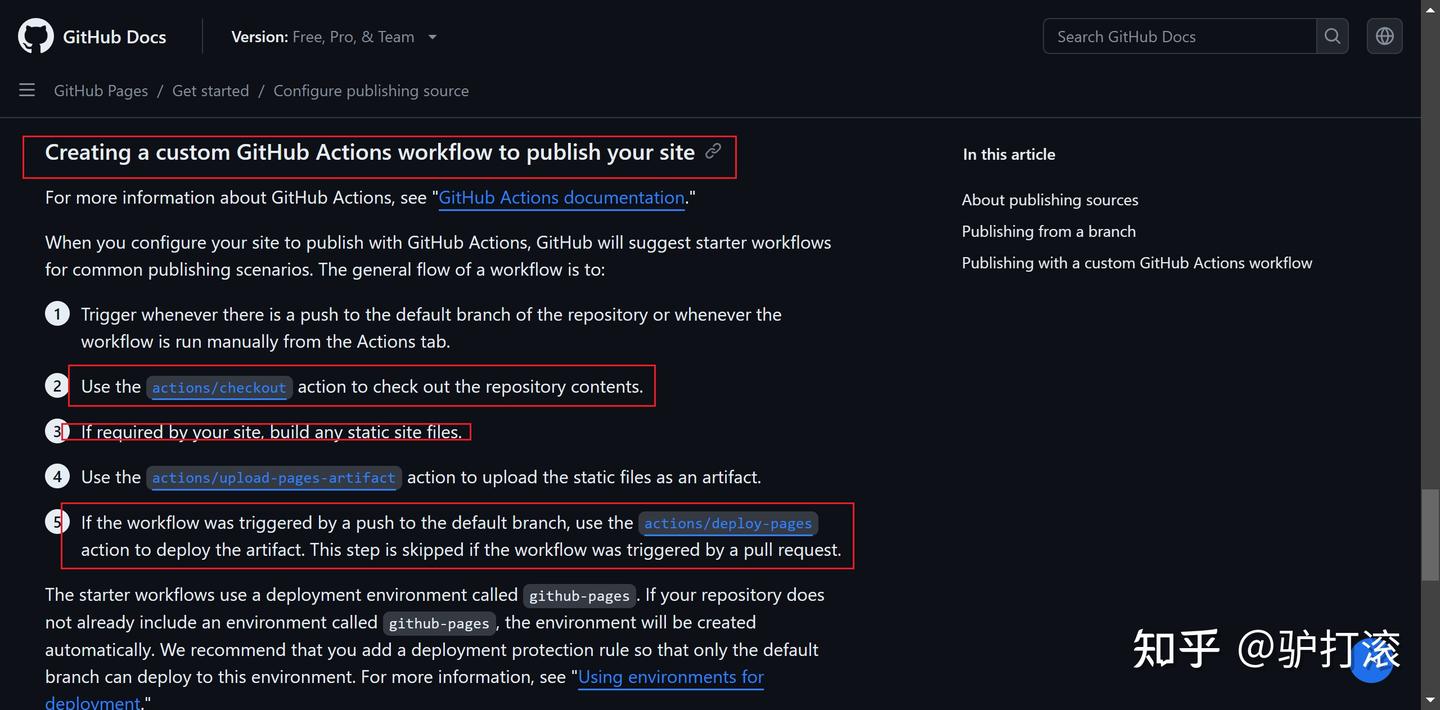Screen dimensions: 1440x710
Task: Expand the Version Free, Pro, & Team dropdown
Action: pos(334,37)
